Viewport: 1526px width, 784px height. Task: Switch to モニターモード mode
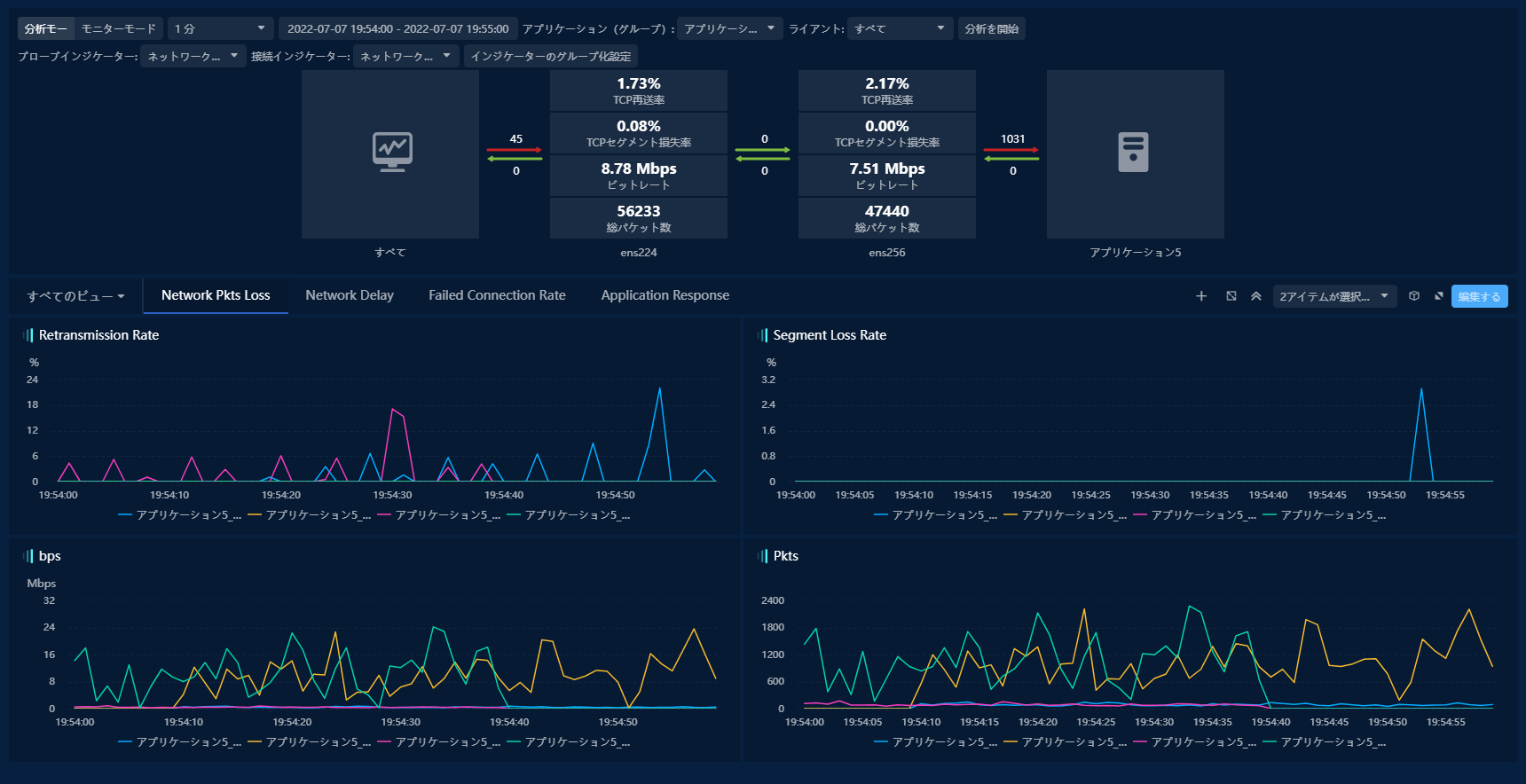point(119,29)
